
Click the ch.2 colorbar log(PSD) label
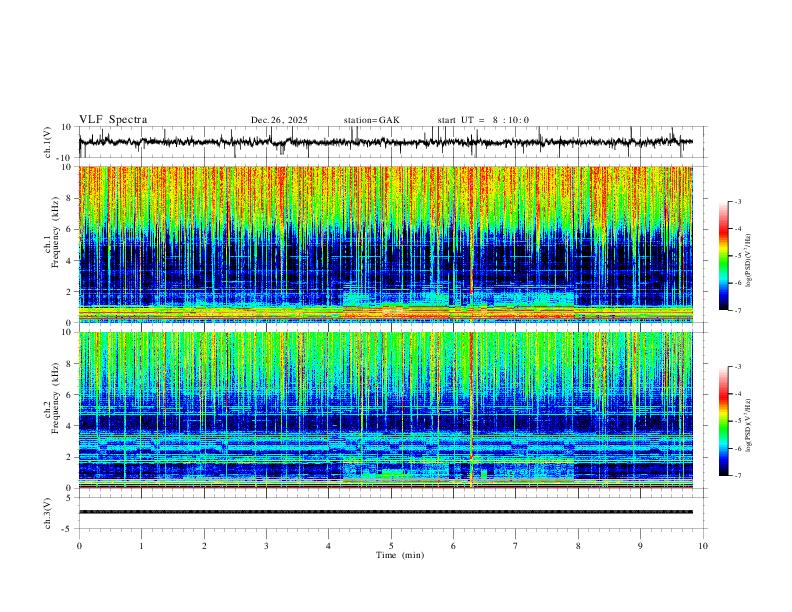[x=748, y=425]
